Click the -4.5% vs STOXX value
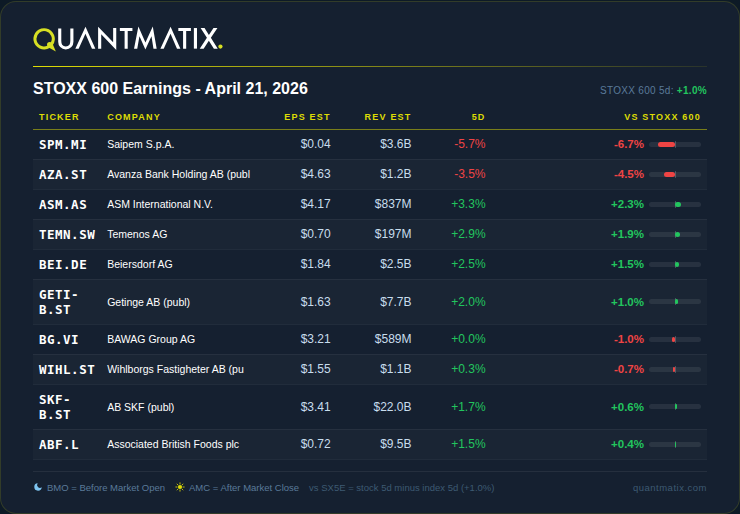The image size is (740, 514). (629, 175)
